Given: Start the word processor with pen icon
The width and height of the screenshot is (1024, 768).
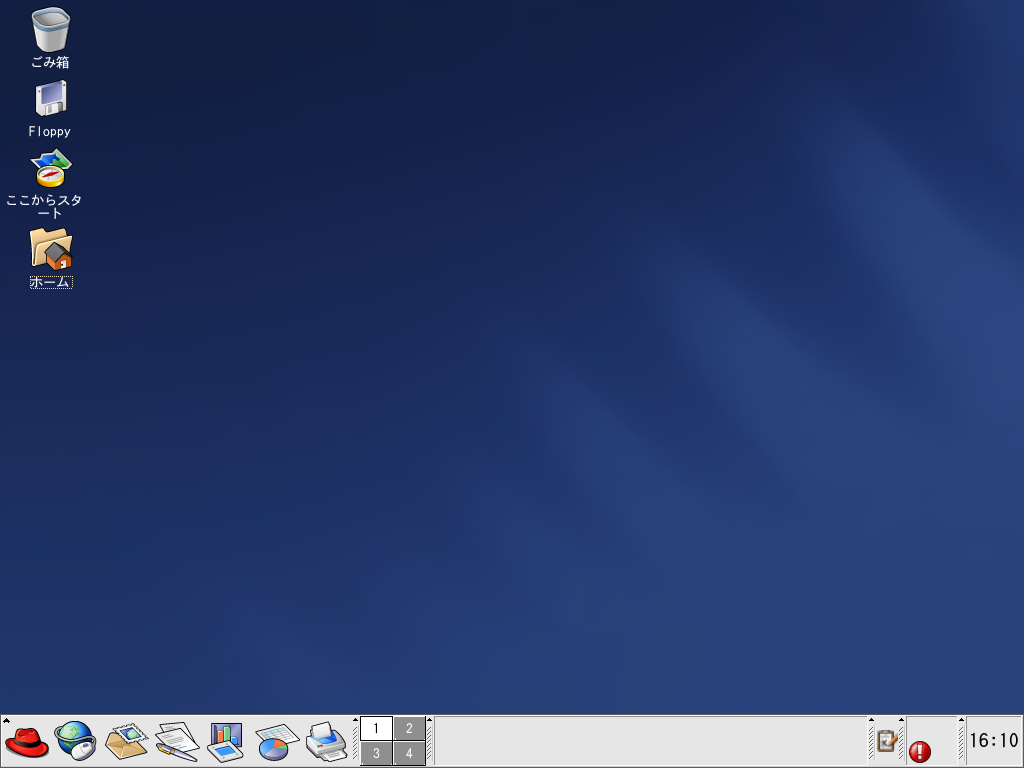Looking at the screenshot, I should 177,742.
